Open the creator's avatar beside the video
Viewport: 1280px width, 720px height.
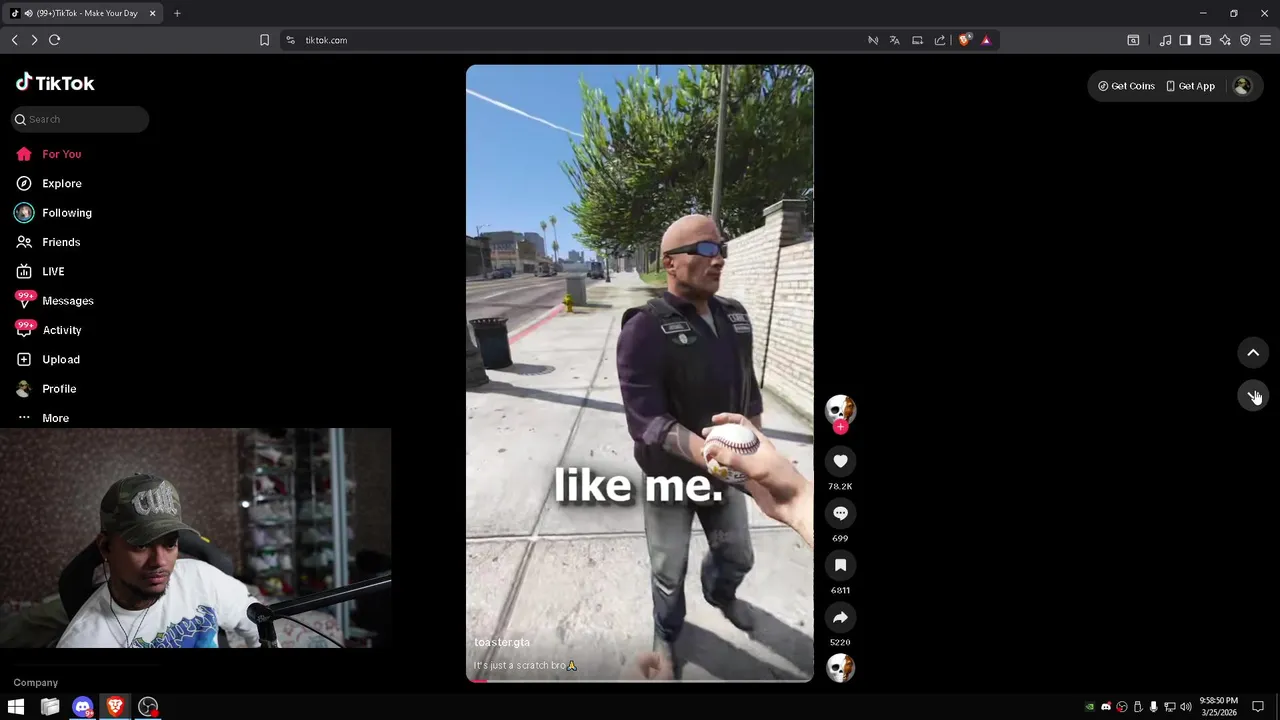(840, 409)
